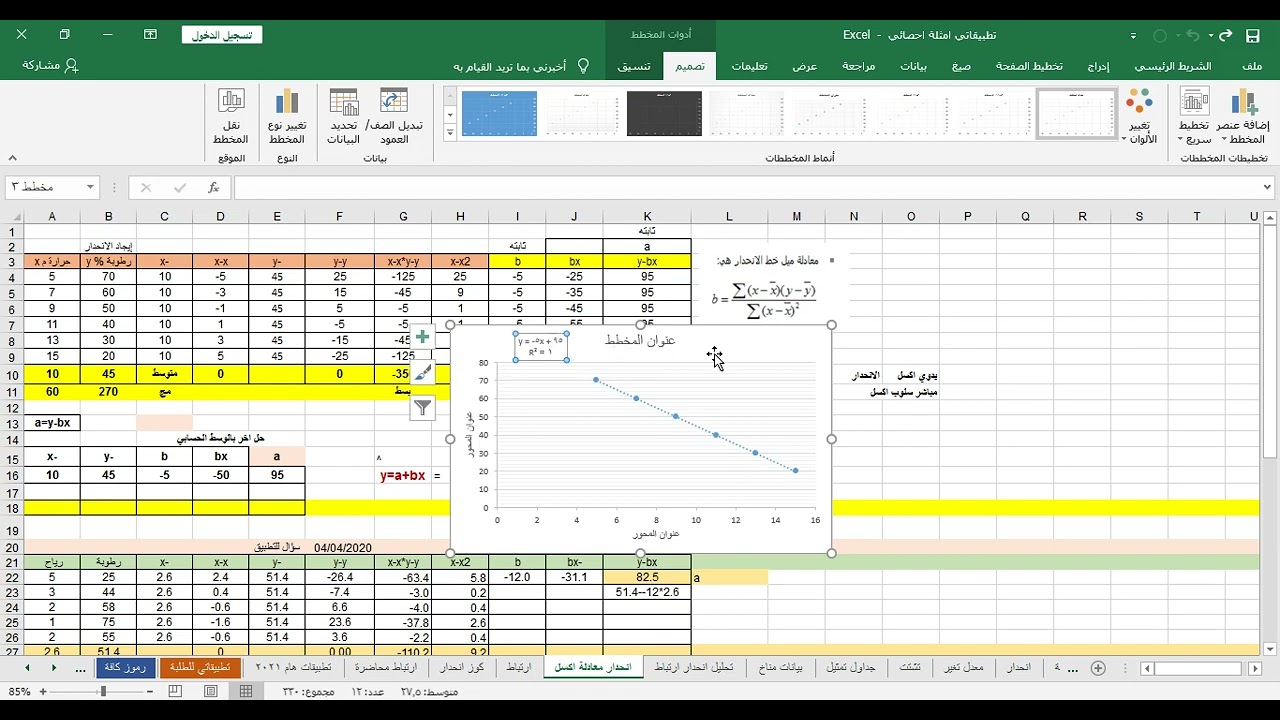The width and height of the screenshot is (1280, 720).
Task: Open the ملف file menu
Action: pos(1251,66)
